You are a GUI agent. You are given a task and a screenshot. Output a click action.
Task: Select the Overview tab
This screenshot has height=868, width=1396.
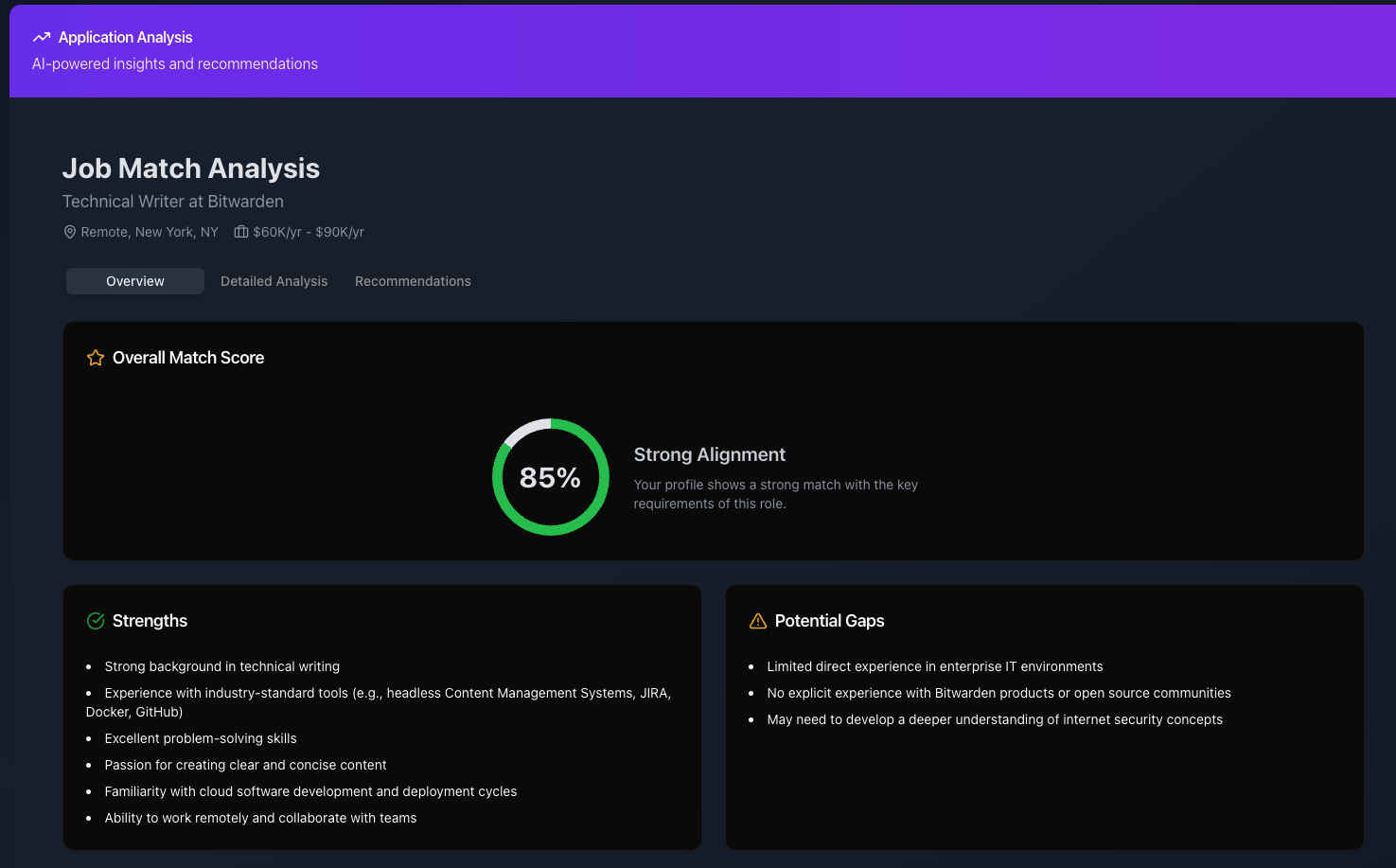click(135, 281)
